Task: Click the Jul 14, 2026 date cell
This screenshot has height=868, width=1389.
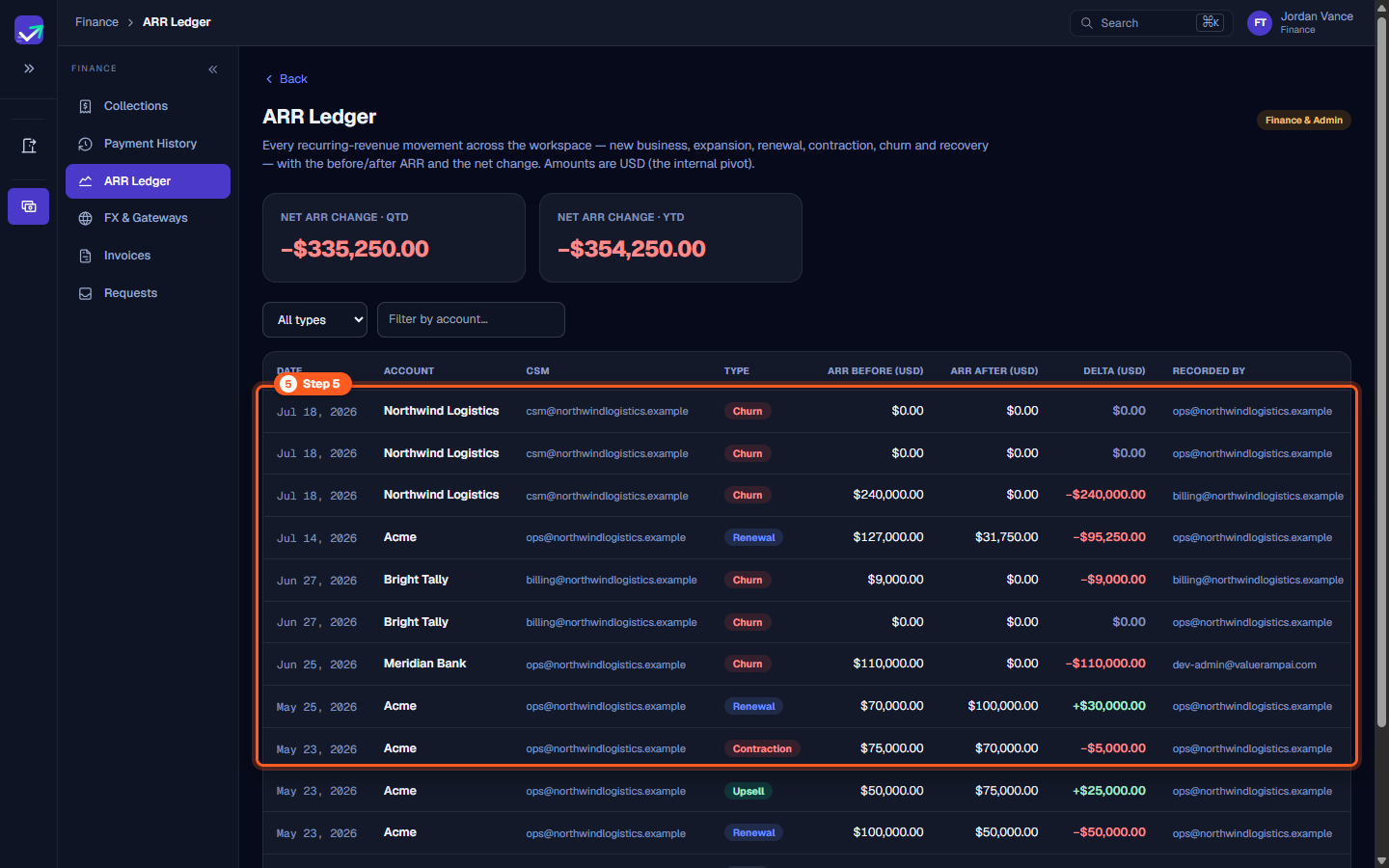Action: 316,539
